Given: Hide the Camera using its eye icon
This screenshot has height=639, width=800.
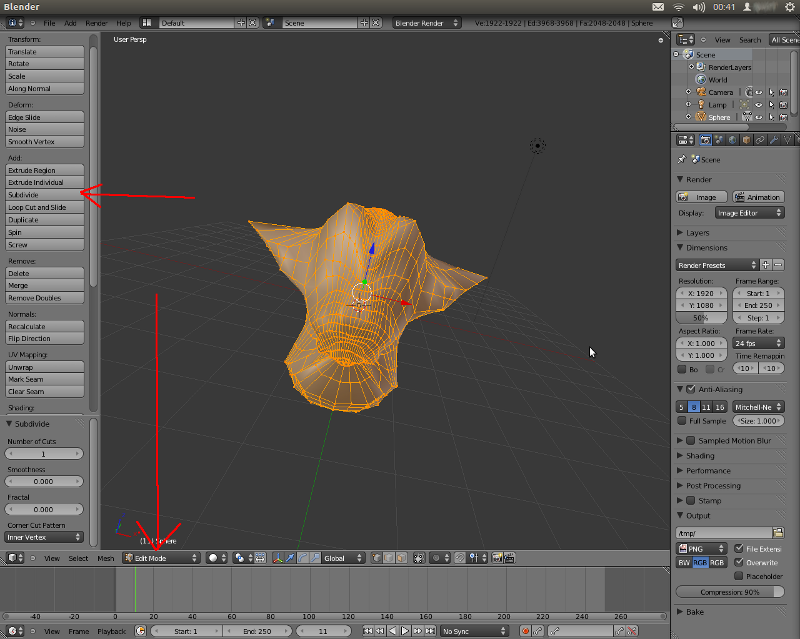Looking at the screenshot, I should tap(759, 92).
